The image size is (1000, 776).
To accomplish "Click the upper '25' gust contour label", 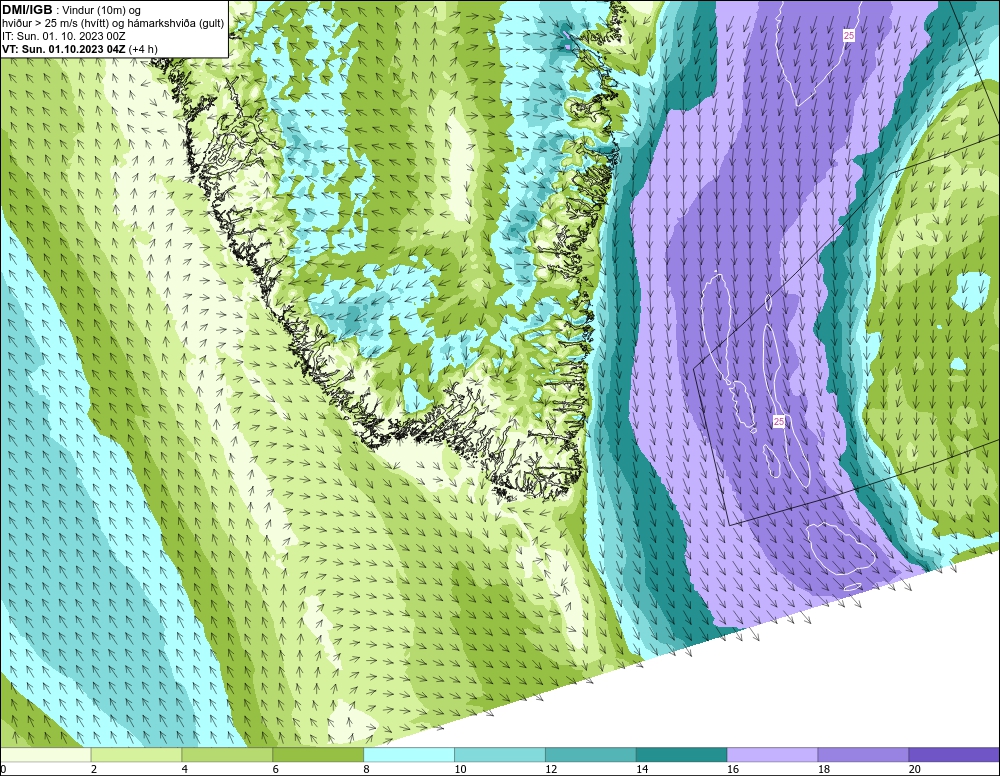I will point(849,36).
